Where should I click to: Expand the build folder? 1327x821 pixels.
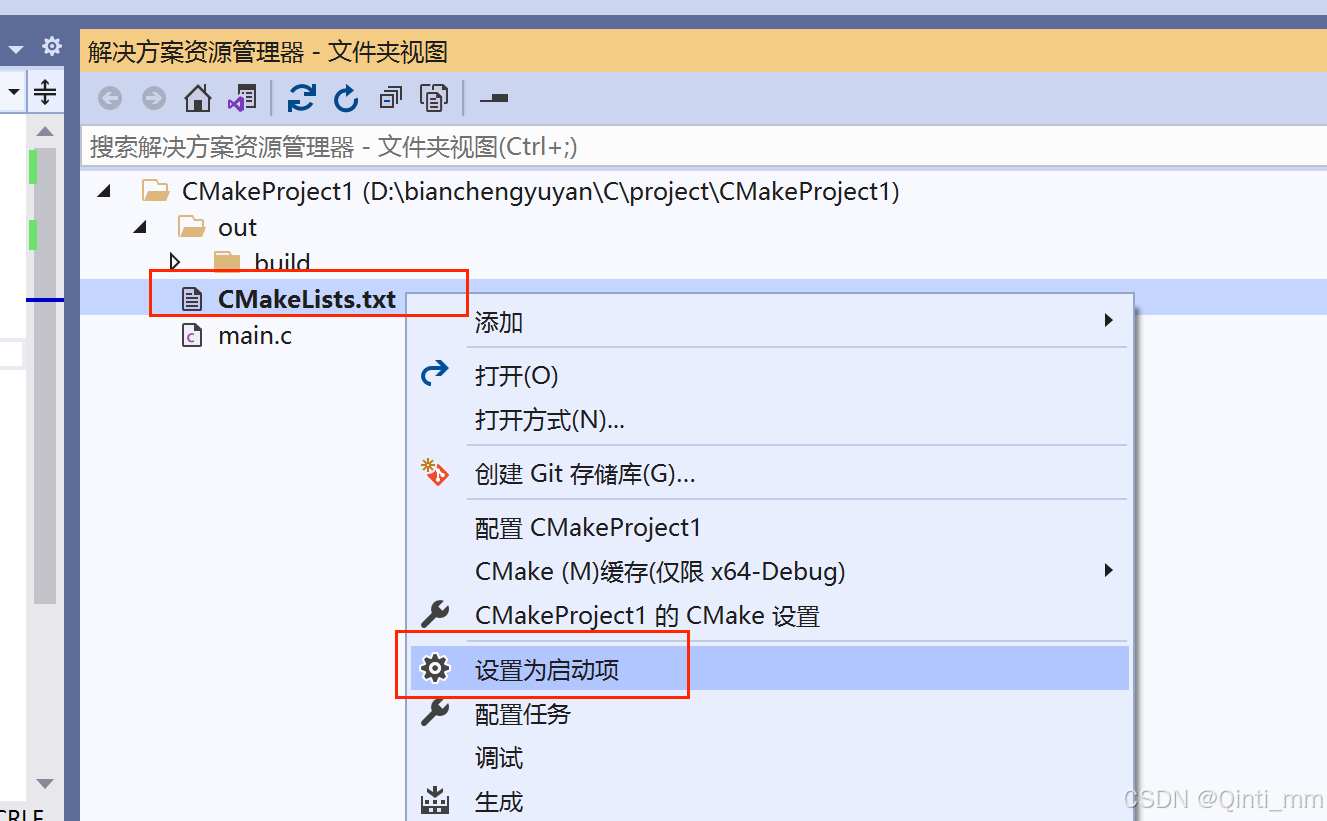tap(177, 262)
